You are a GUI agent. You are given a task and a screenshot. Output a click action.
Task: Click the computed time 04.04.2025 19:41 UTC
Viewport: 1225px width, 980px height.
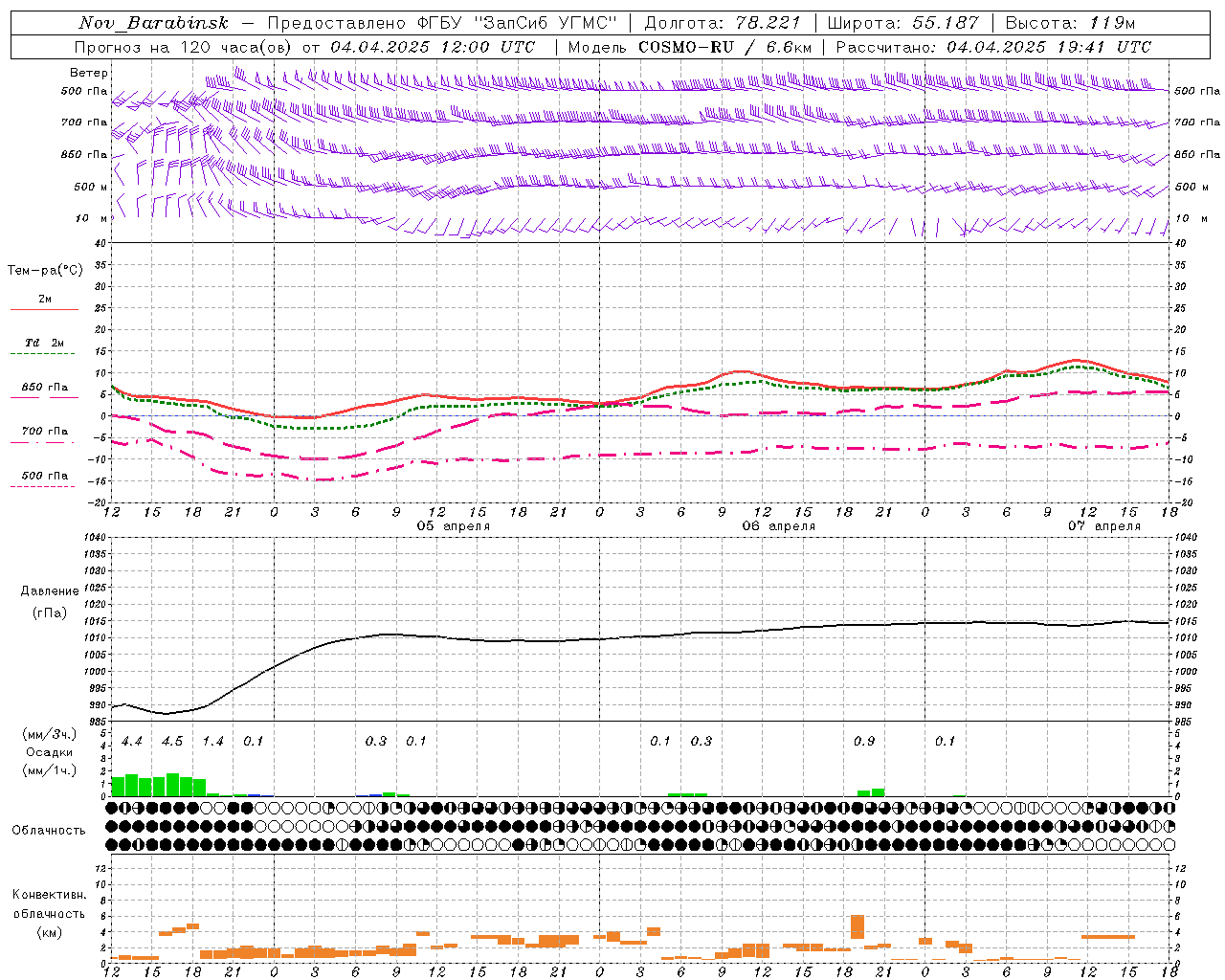[1049, 46]
